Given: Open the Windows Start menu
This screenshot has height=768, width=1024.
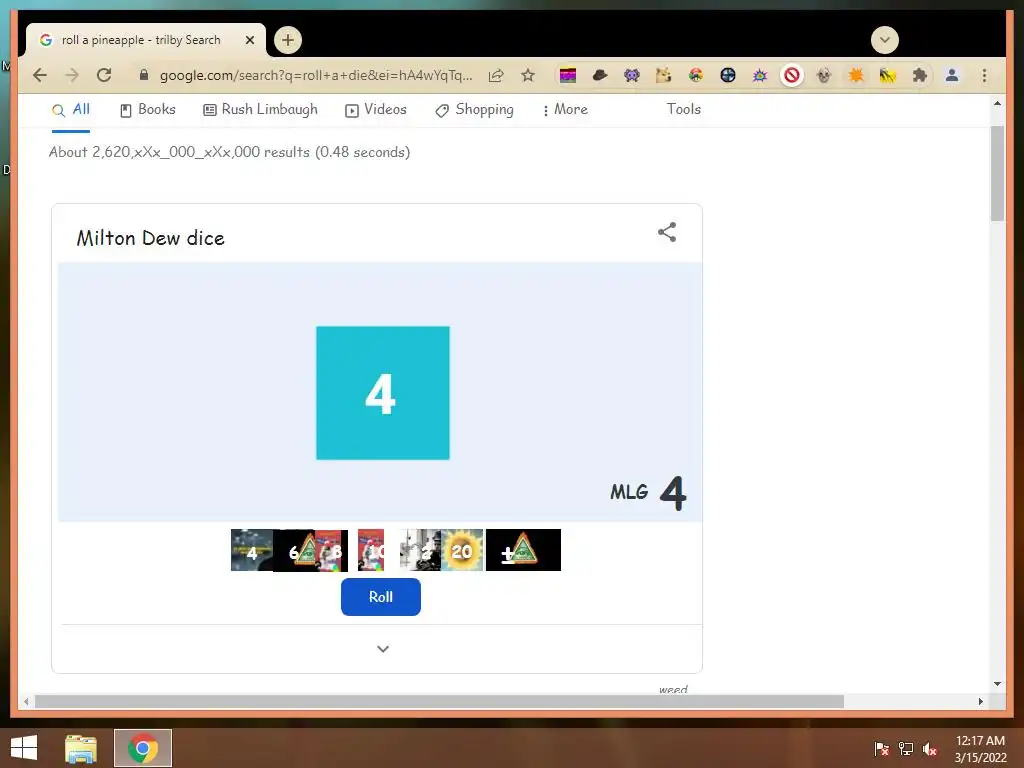Looking at the screenshot, I should coord(24,748).
